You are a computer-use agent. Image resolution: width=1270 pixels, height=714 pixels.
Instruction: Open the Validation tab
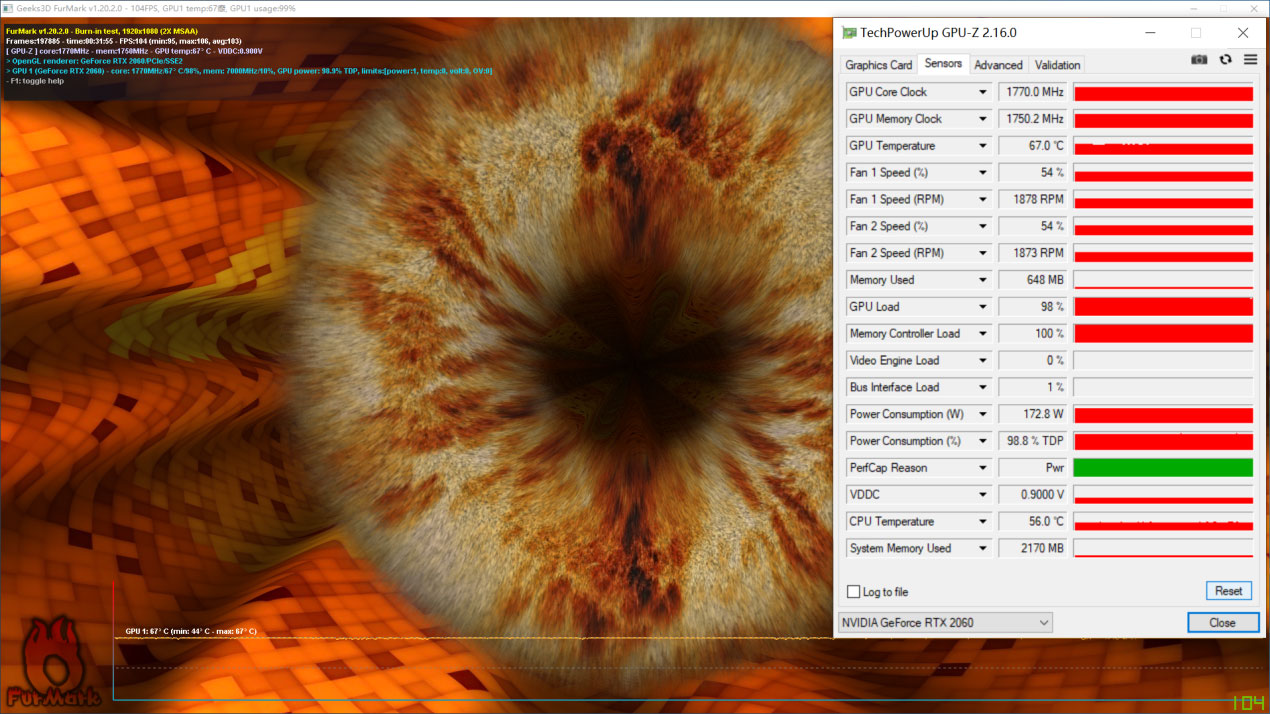click(x=1057, y=65)
